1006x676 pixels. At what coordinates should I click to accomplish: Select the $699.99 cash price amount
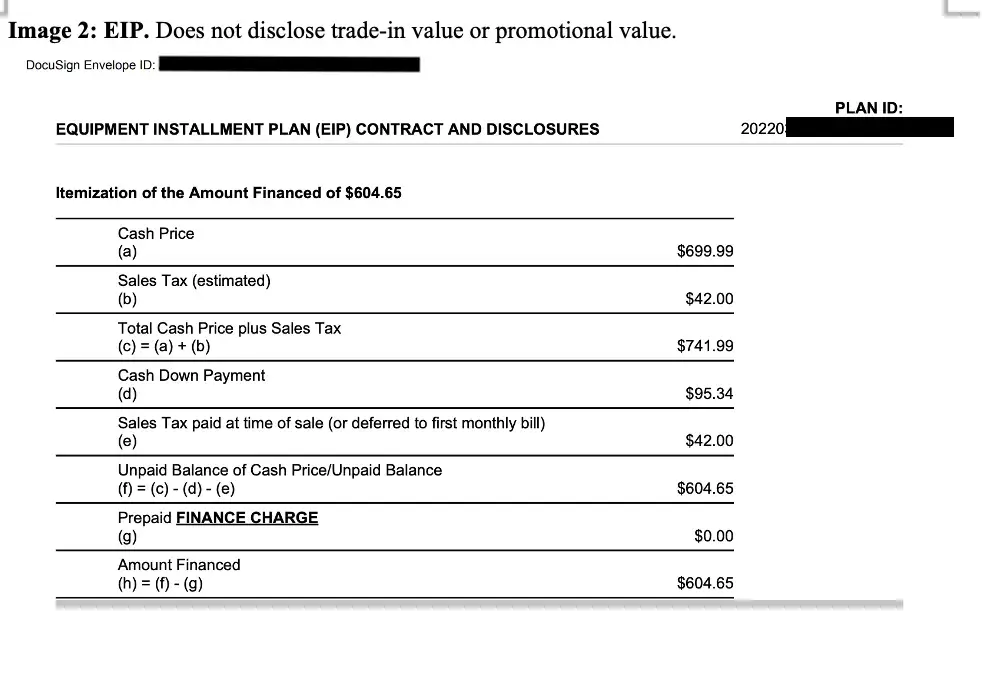[705, 251]
